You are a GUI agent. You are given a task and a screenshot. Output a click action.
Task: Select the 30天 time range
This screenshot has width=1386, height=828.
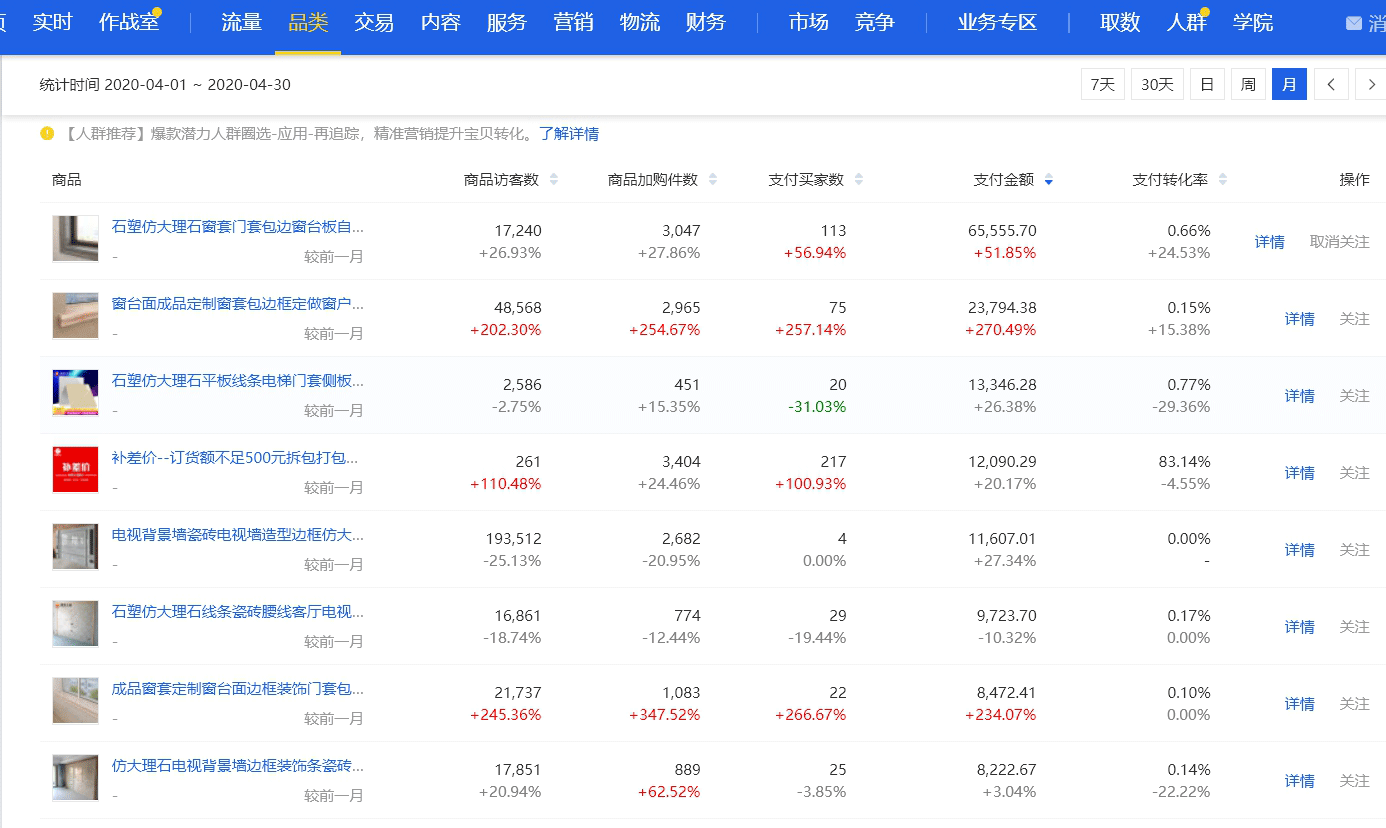coord(1157,85)
